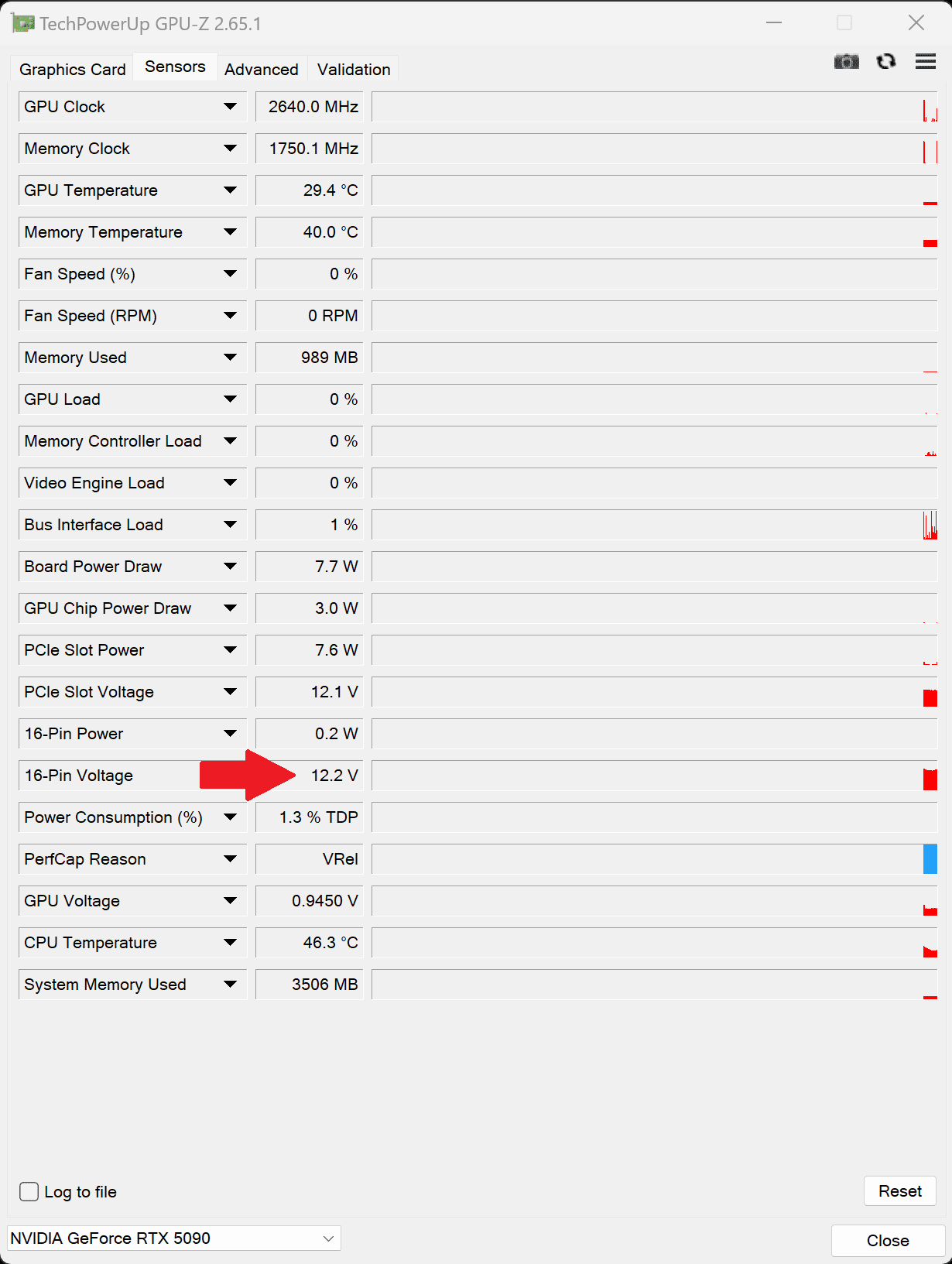The image size is (952, 1264).
Task: Click the screenshot camera icon
Action: coord(846,62)
